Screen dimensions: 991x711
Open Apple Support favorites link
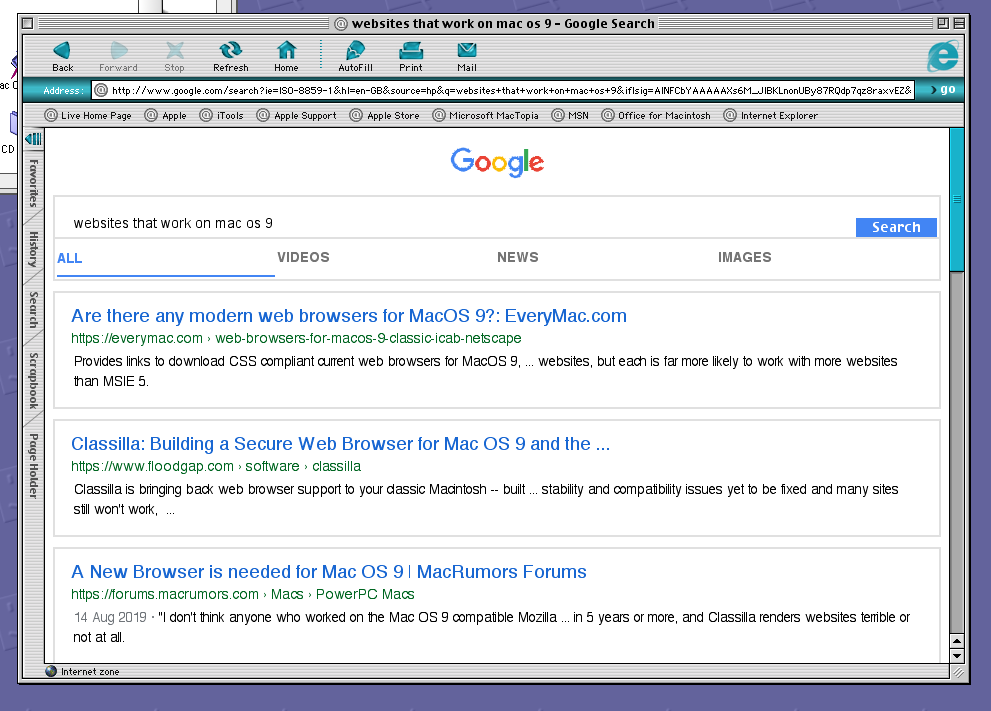pos(296,116)
